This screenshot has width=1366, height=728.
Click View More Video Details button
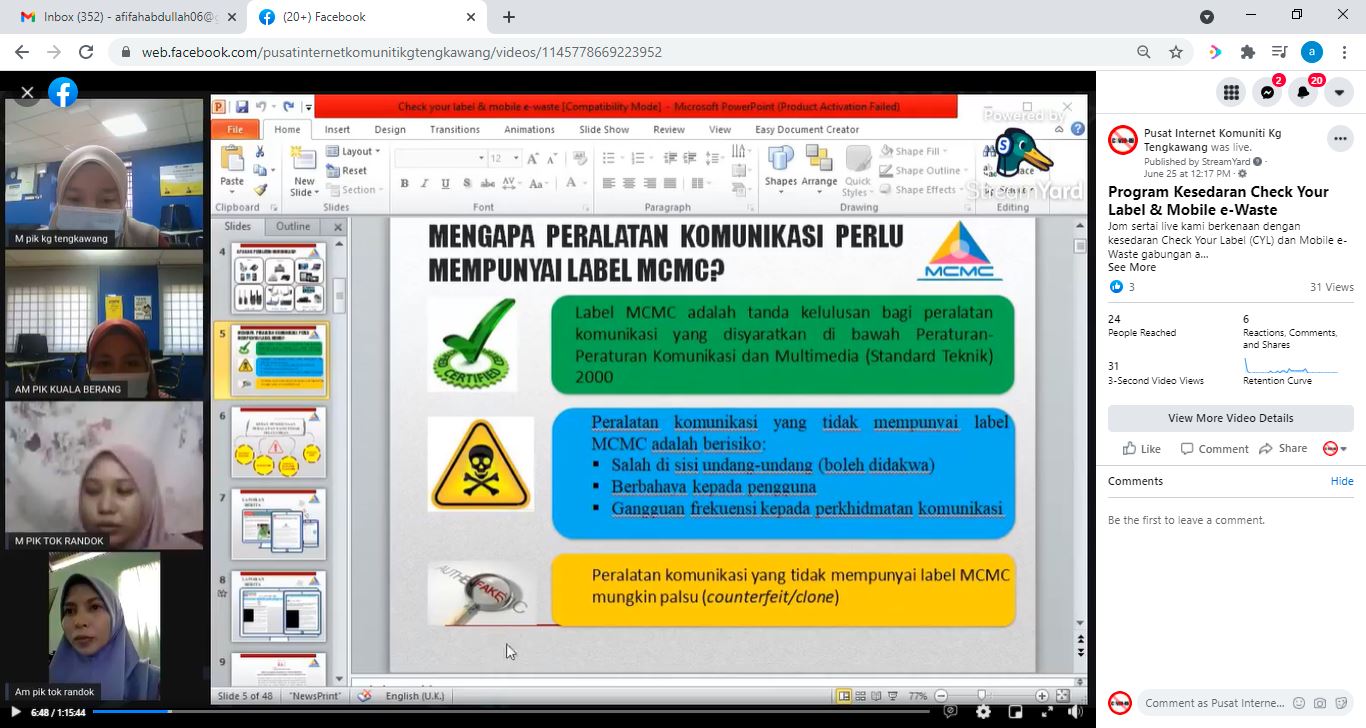click(1231, 418)
